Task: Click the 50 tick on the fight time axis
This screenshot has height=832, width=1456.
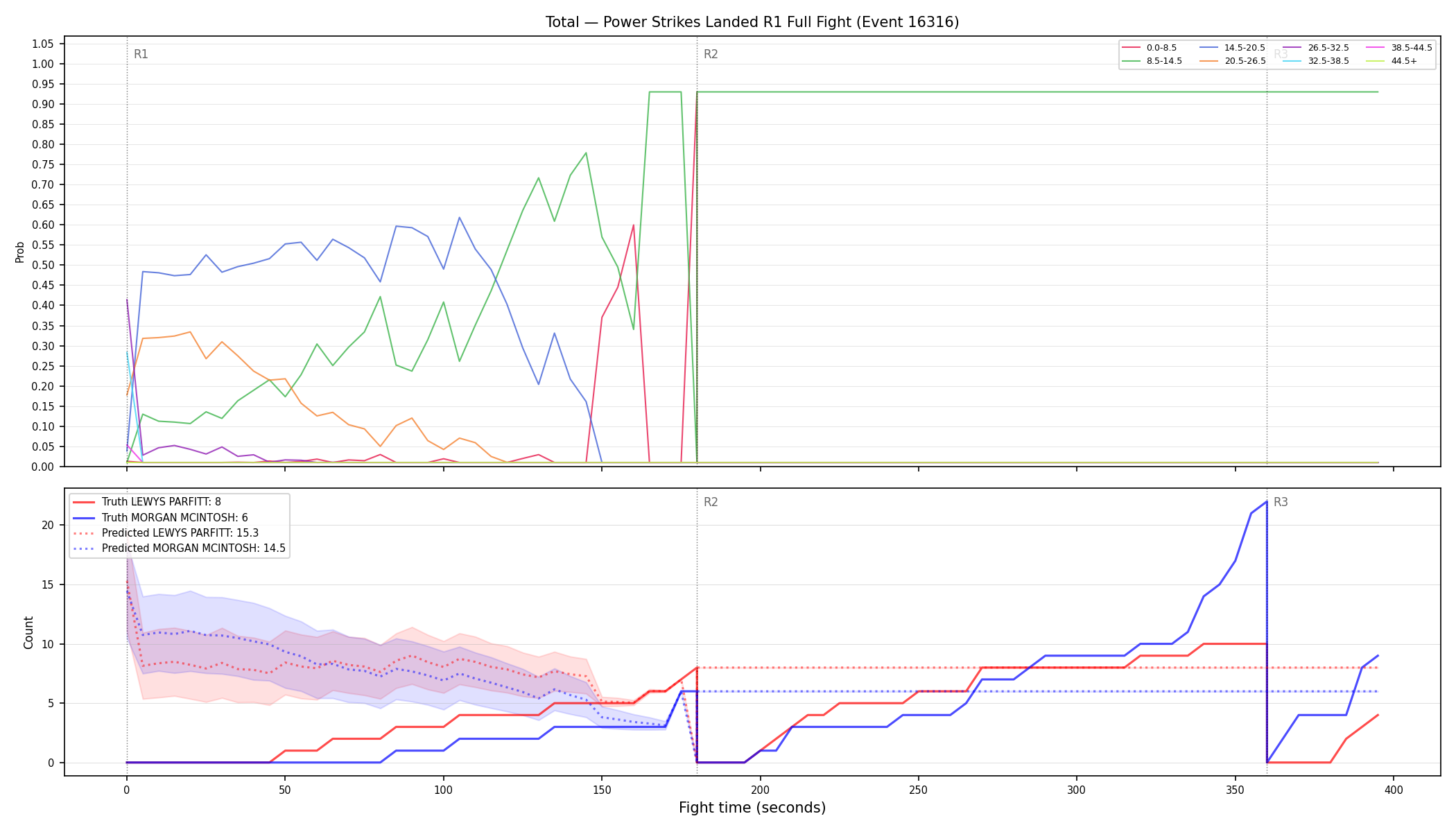Action: [x=285, y=790]
